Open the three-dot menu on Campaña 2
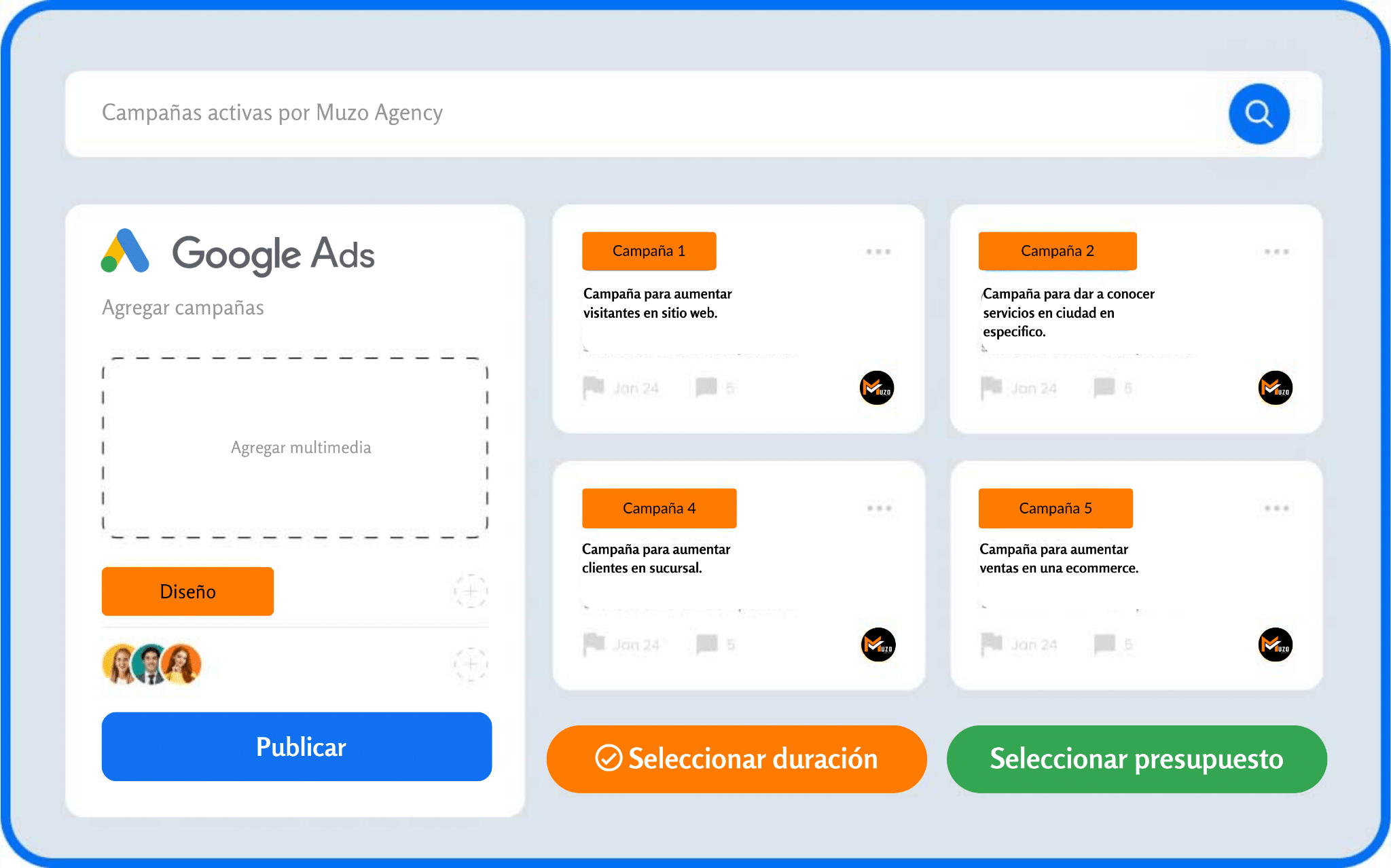The height and width of the screenshot is (868, 1391). click(1276, 252)
